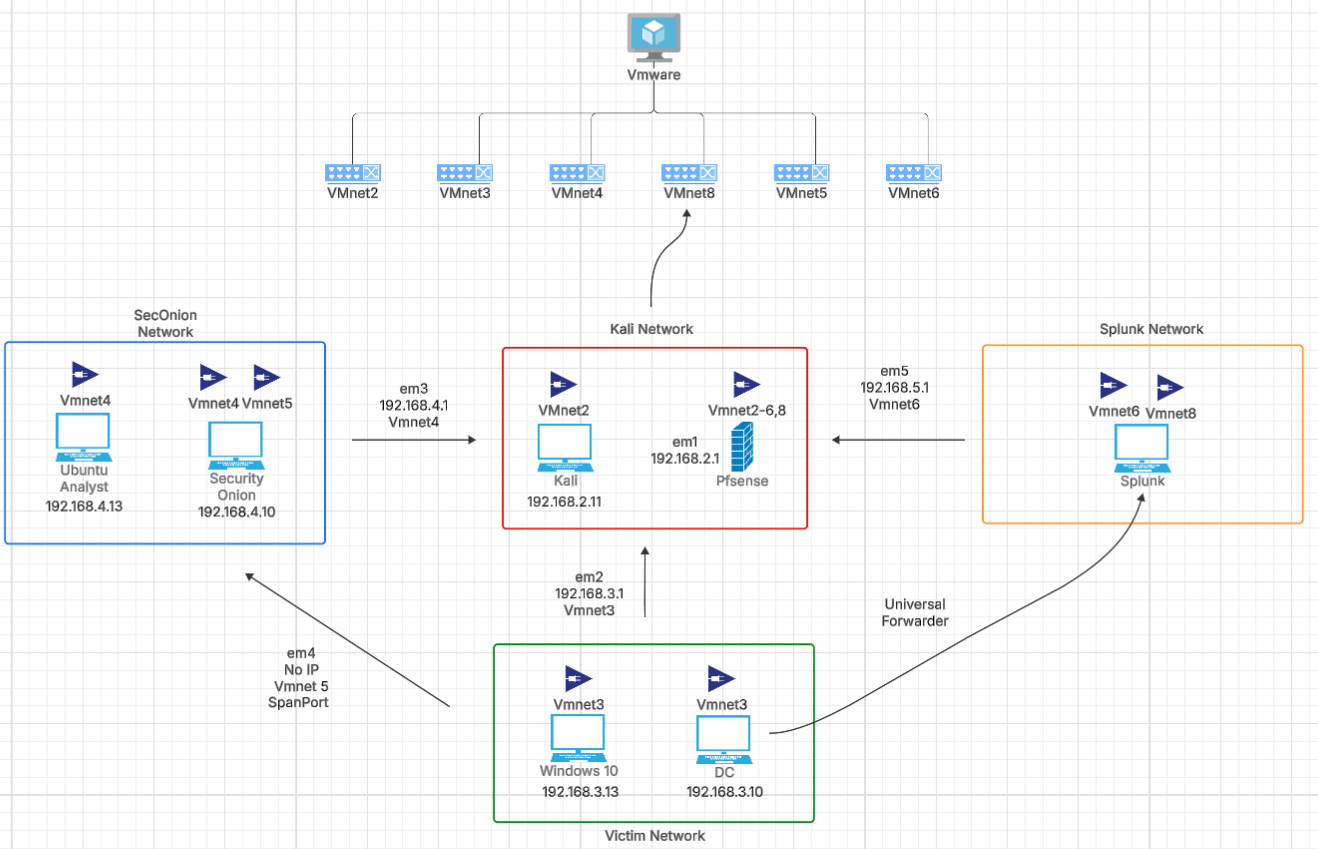The image size is (1318, 849).
Task: Click the em2 192.168.3.1 interface label
Action: (x=589, y=593)
